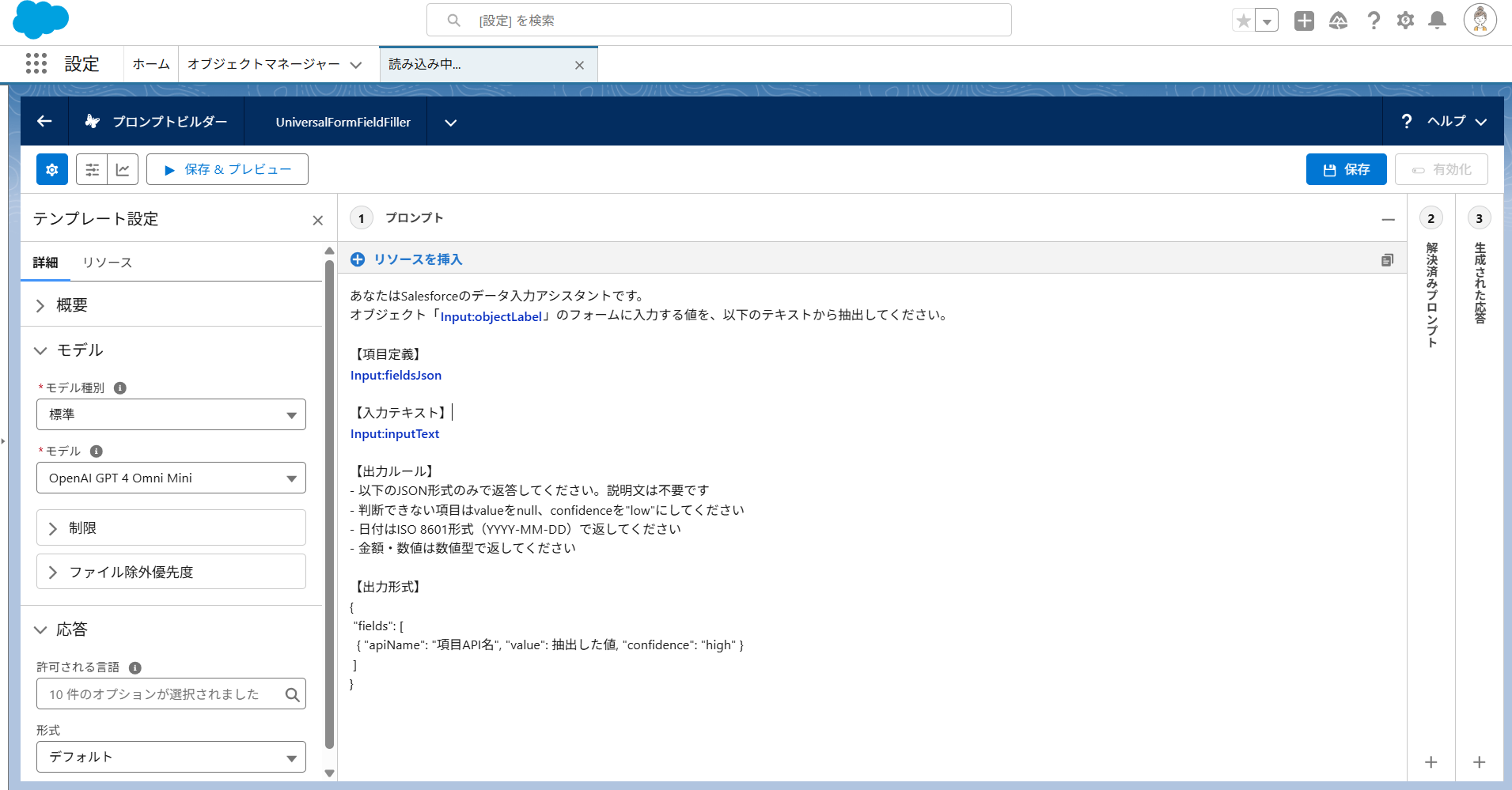
Task: Open the App Launcher grid icon
Action: tap(36, 63)
